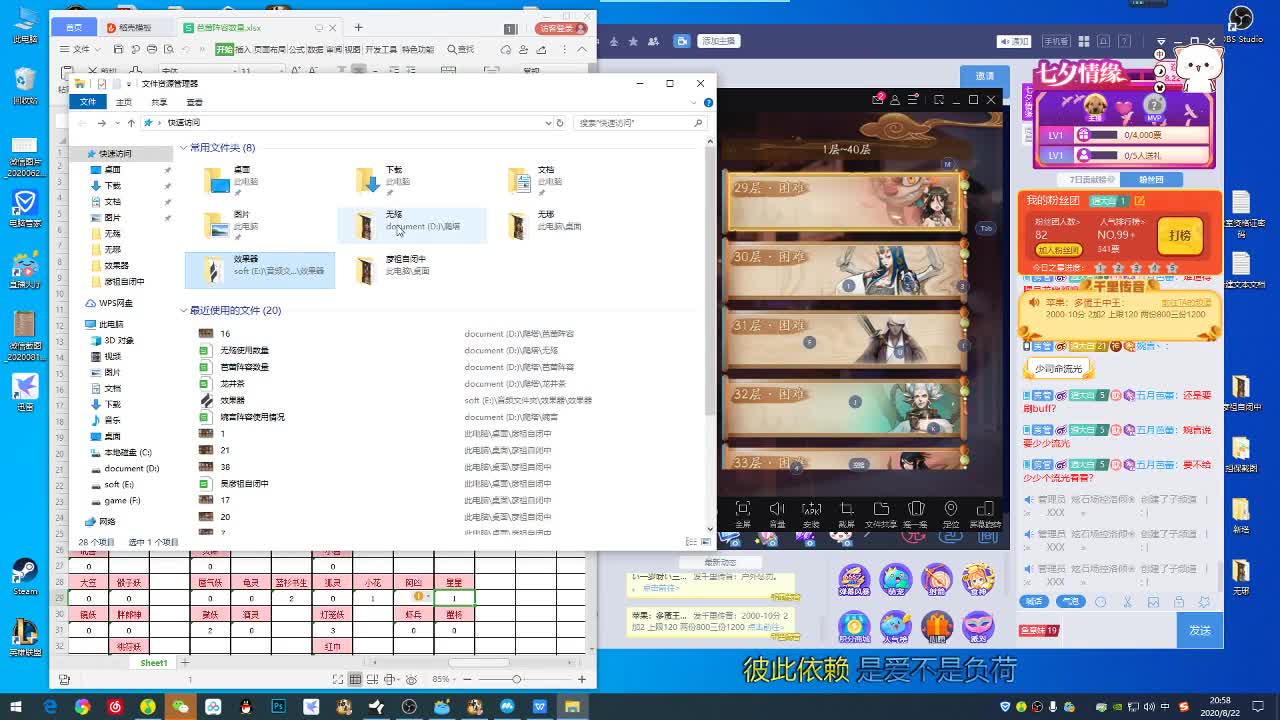1280x720 pixels.
Task: Click the 摇一摇 shake icon in emulator toolbar
Action: coord(915,514)
